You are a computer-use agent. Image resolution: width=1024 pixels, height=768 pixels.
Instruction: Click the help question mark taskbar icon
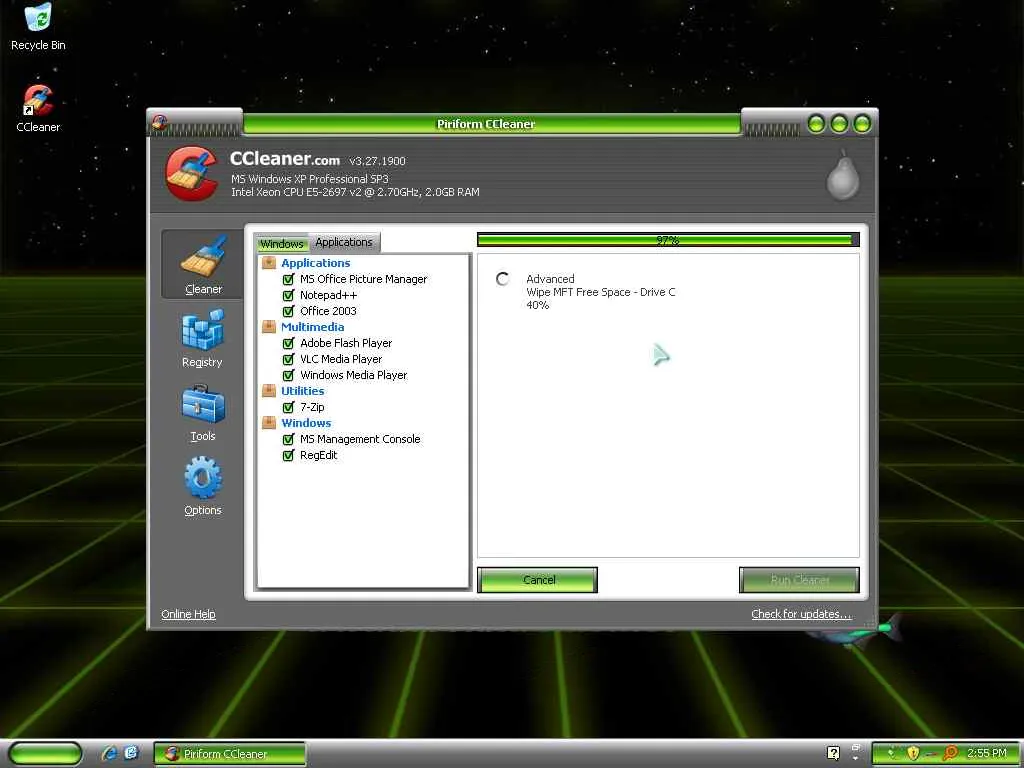click(833, 753)
